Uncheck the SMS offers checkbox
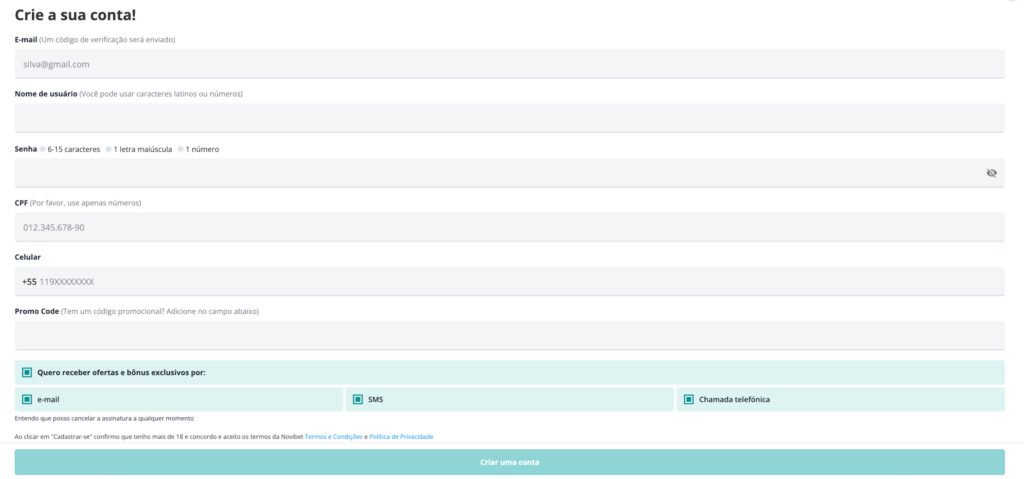 358,399
